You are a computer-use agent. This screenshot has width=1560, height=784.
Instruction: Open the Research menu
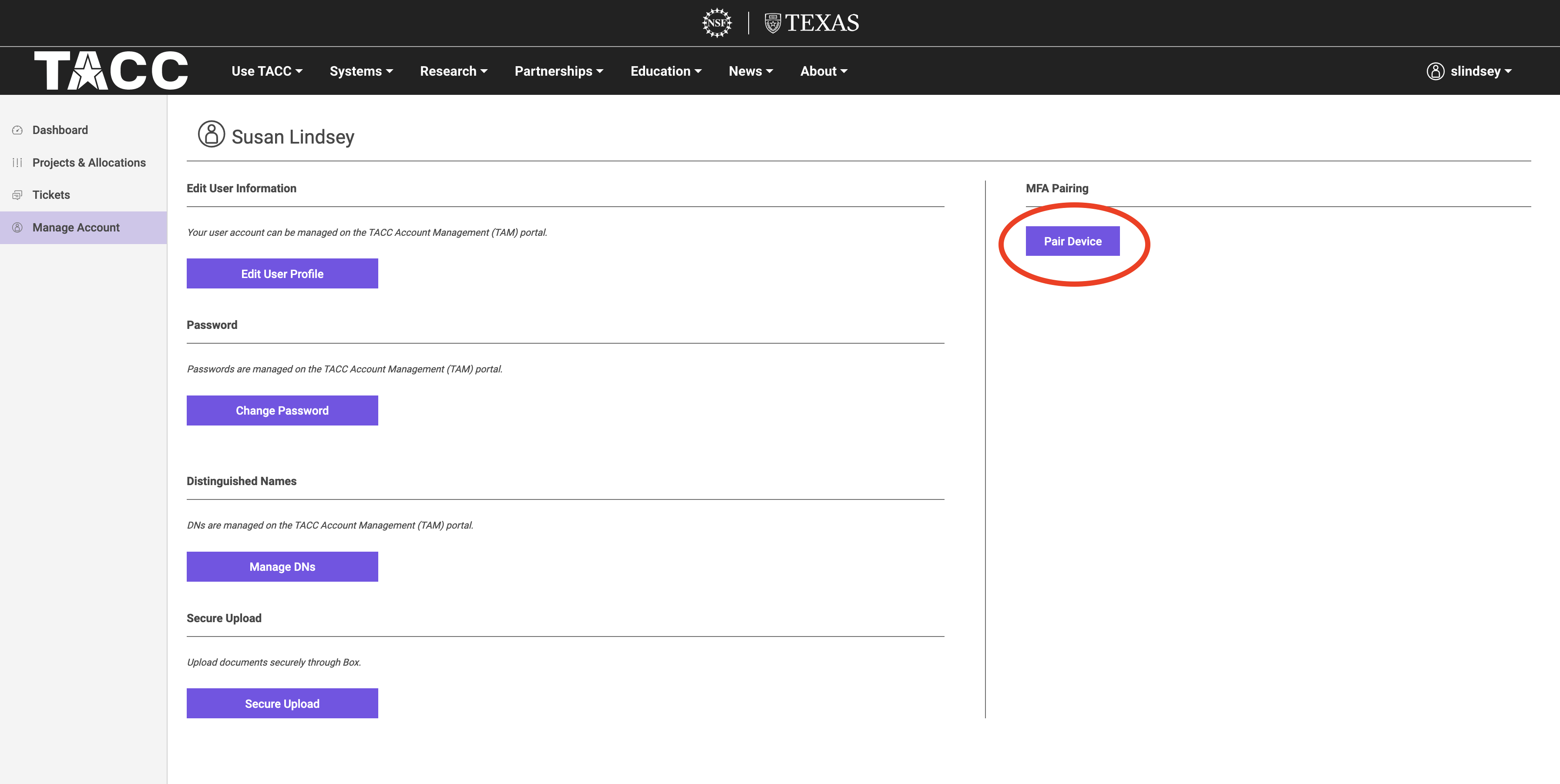point(453,71)
